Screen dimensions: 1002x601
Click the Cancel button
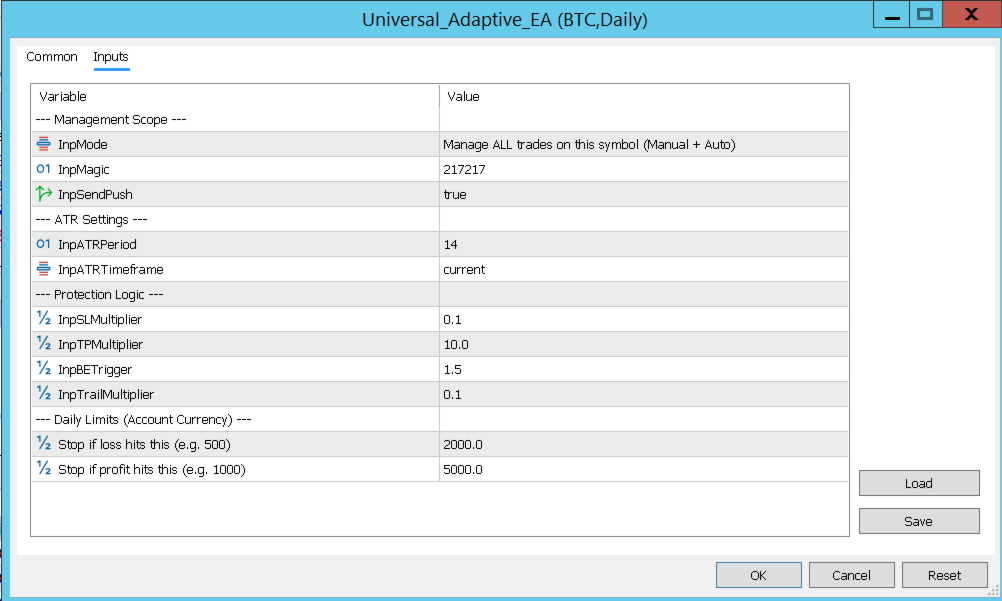tap(851, 575)
